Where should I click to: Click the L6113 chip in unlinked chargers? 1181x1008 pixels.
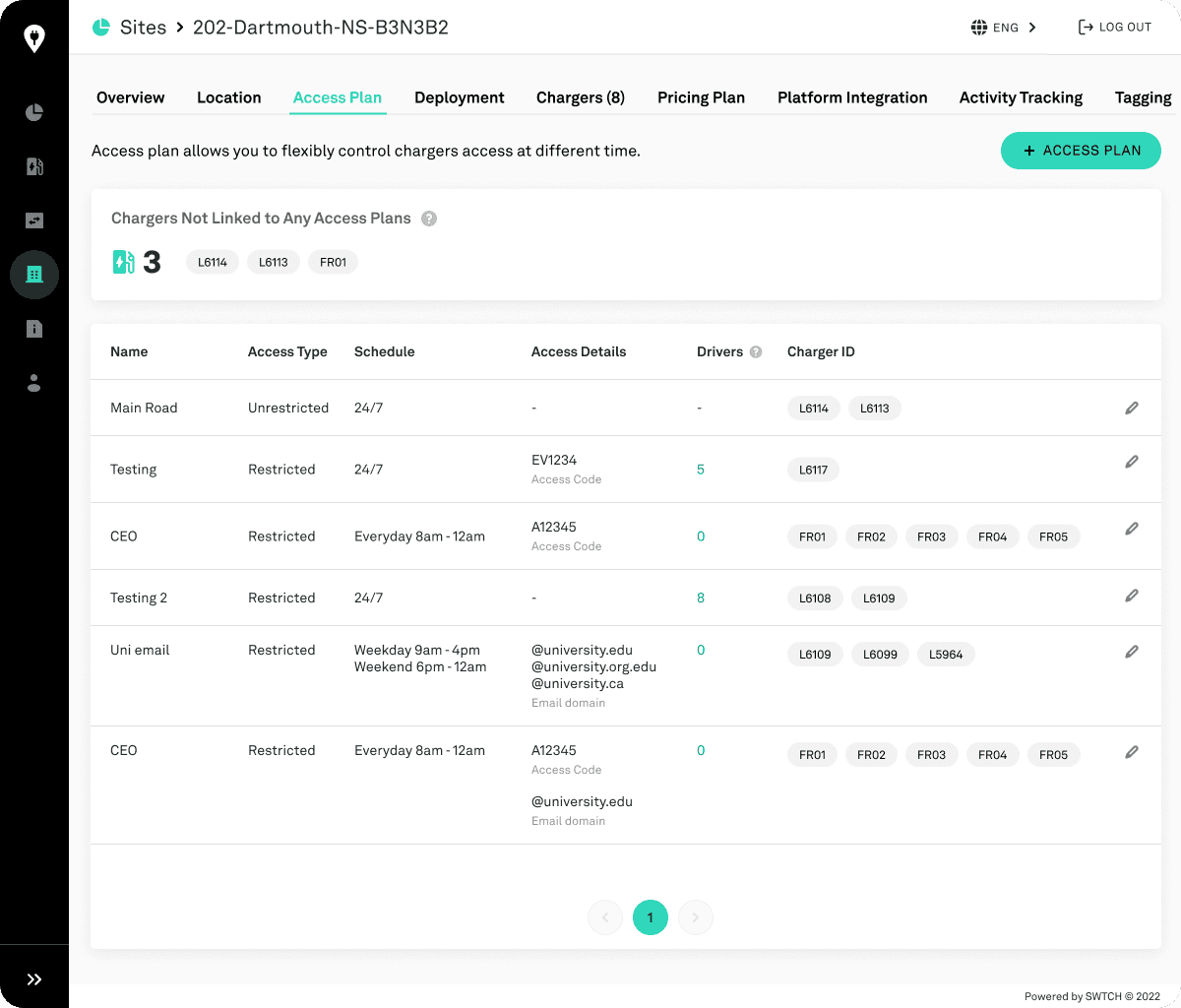[274, 263]
